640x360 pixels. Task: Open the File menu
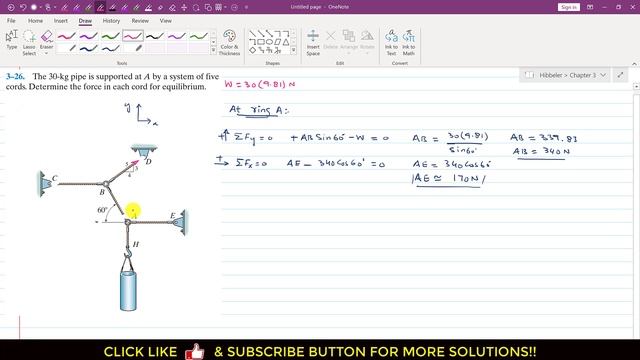tap(11, 21)
